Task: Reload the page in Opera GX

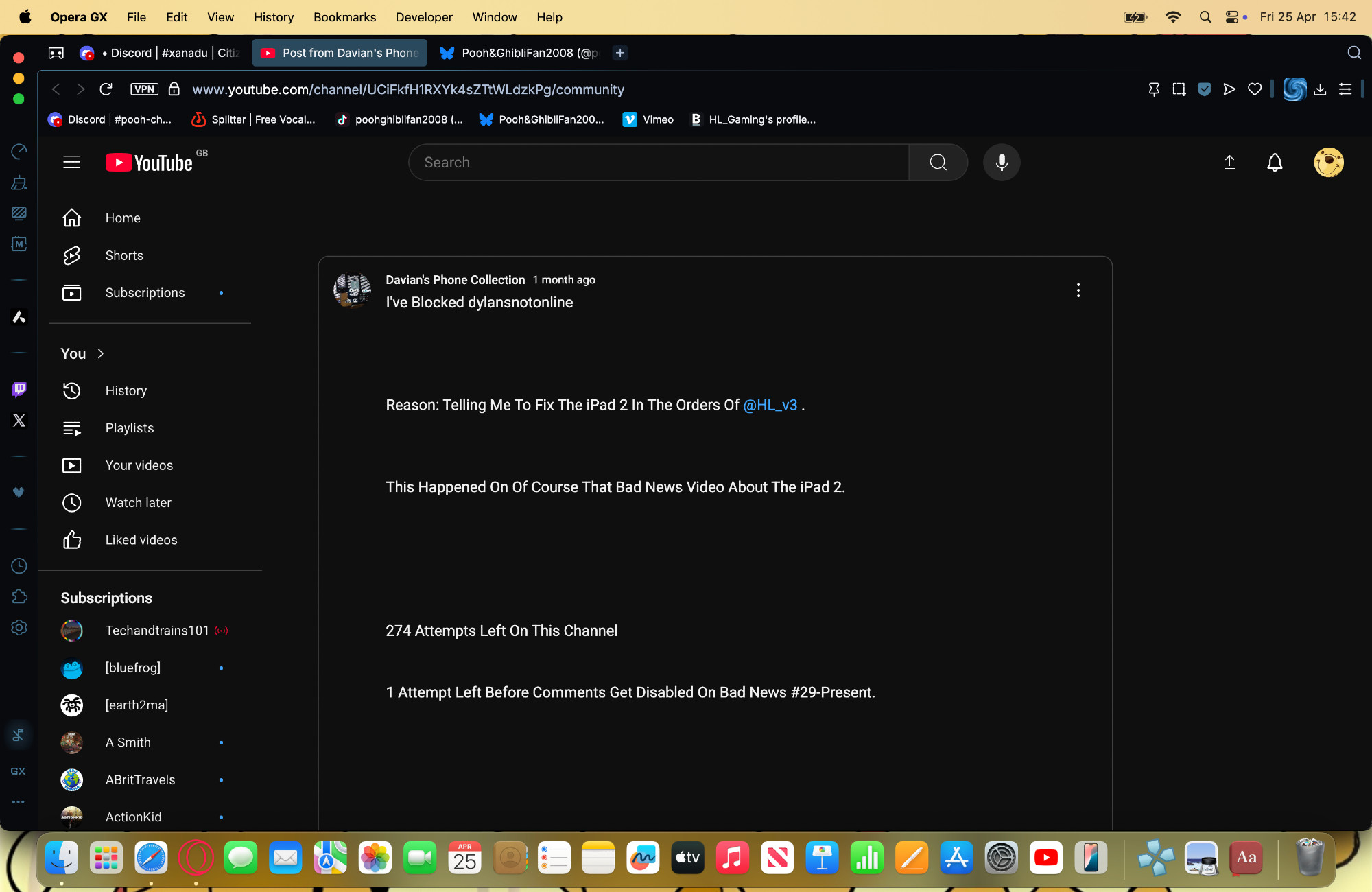Action: pyautogui.click(x=106, y=89)
